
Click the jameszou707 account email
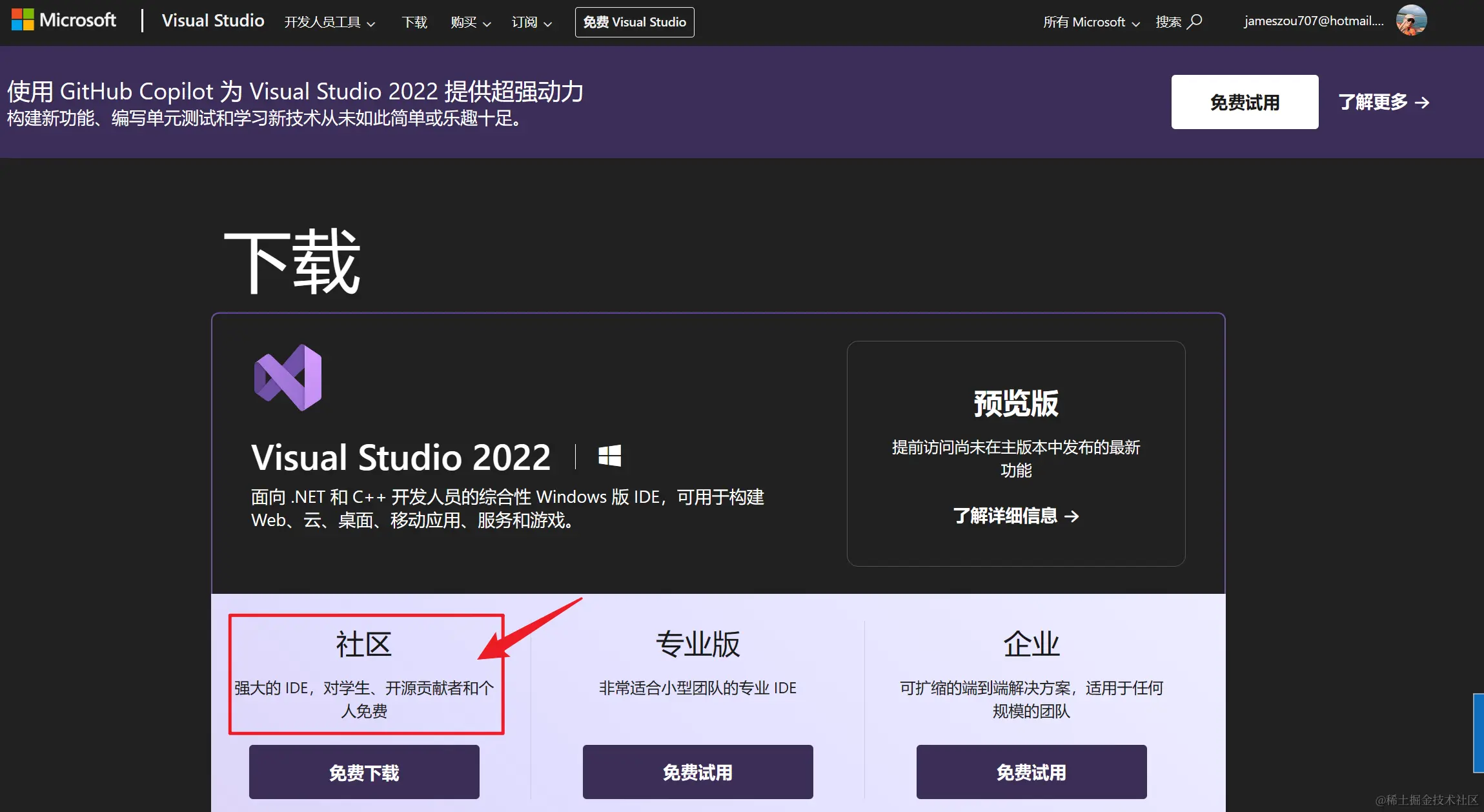point(1314,21)
